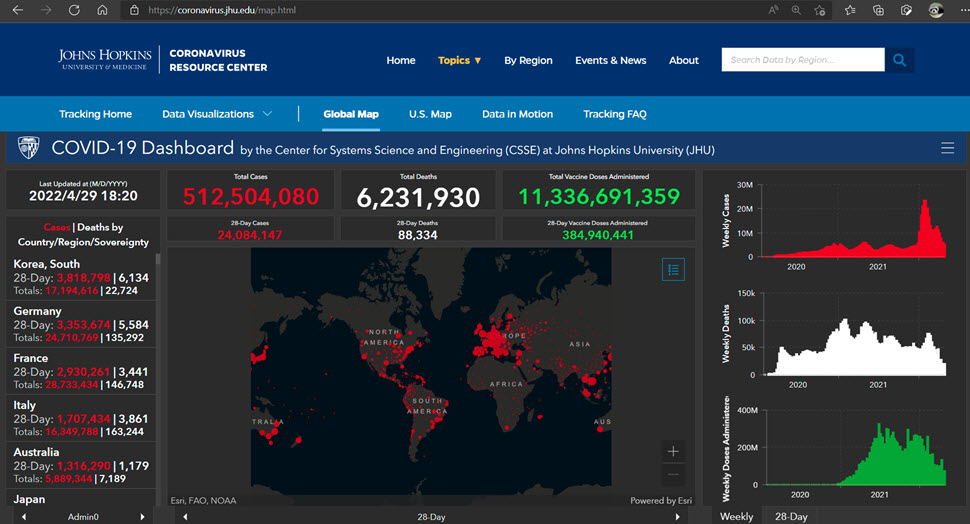Open Events & News nav item
This screenshot has height=524, width=970.
click(611, 60)
